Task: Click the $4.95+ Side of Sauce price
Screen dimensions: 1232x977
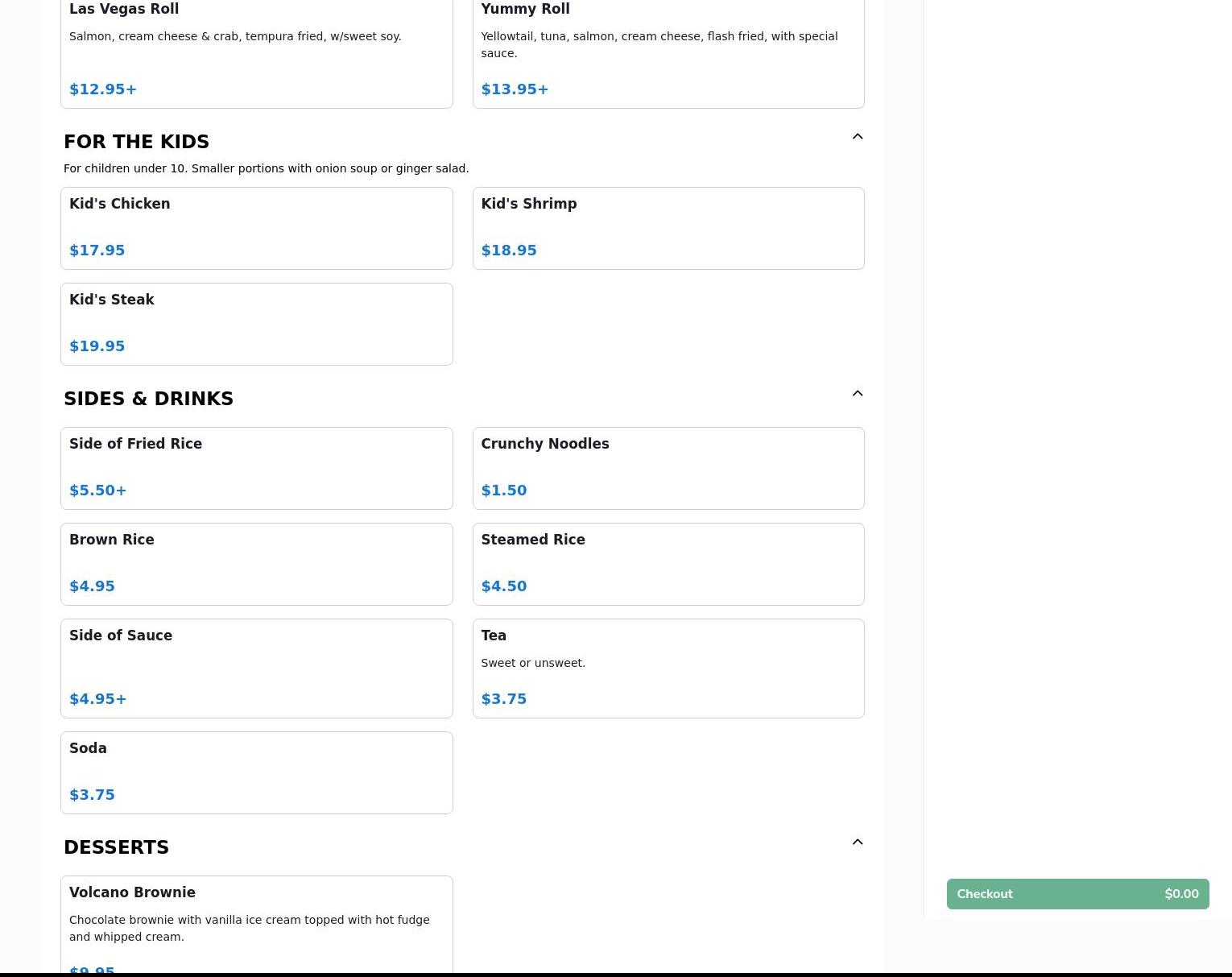Action: pos(97,699)
